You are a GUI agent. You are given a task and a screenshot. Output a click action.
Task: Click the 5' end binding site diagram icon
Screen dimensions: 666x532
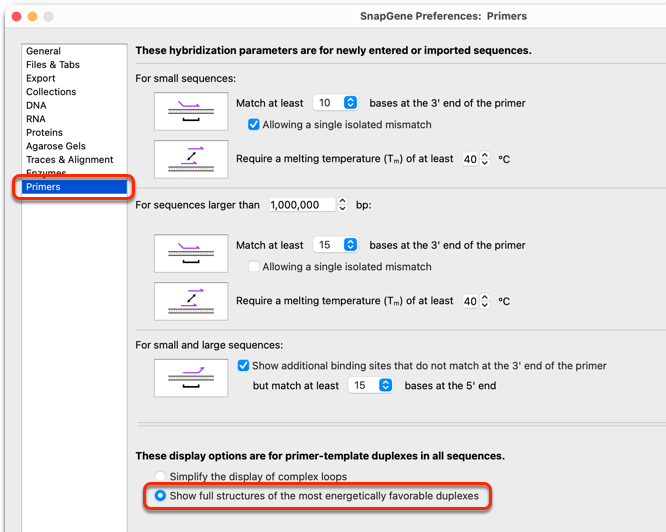pyautogui.click(x=191, y=378)
